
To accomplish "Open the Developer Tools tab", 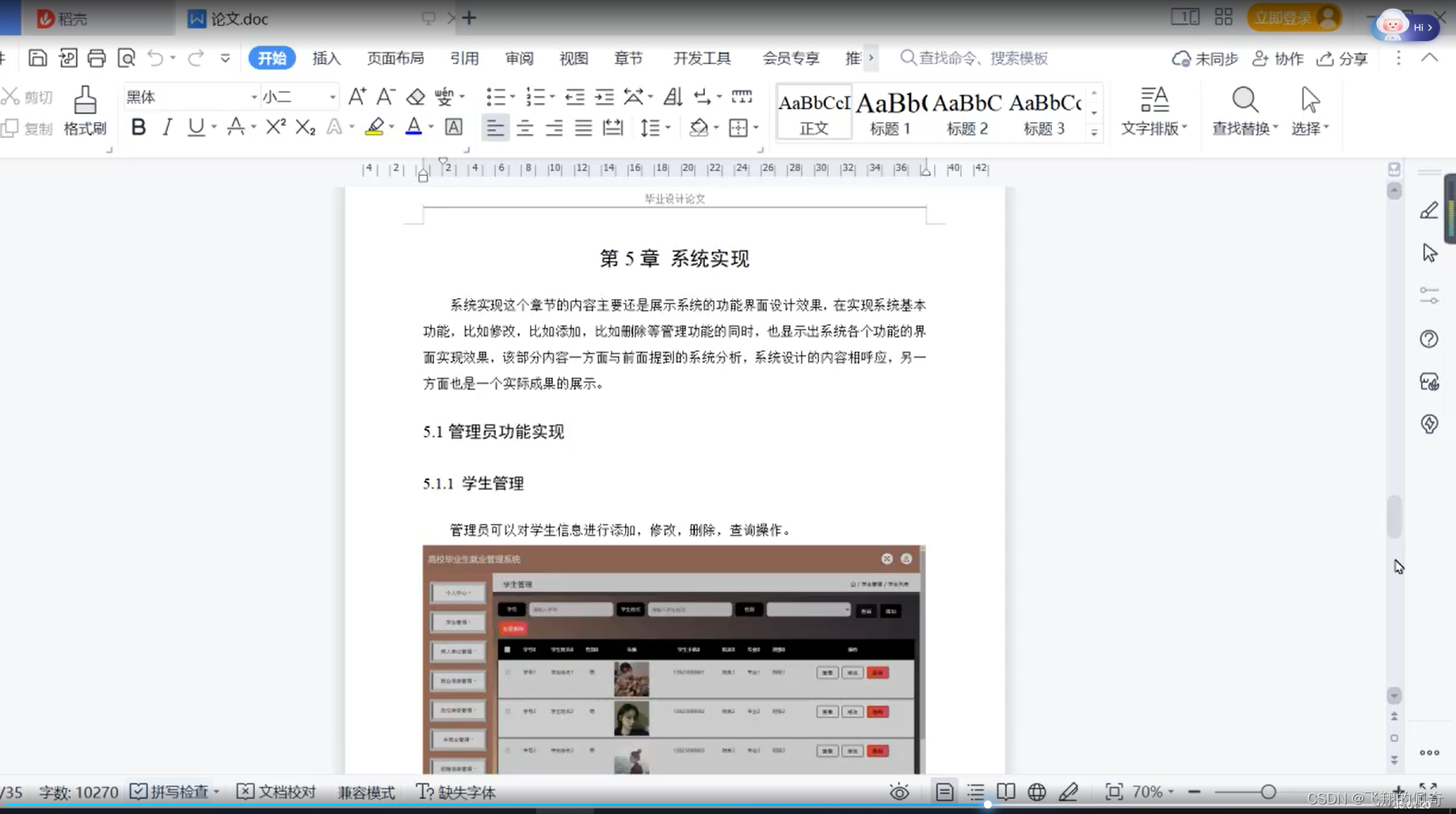I will pos(702,59).
